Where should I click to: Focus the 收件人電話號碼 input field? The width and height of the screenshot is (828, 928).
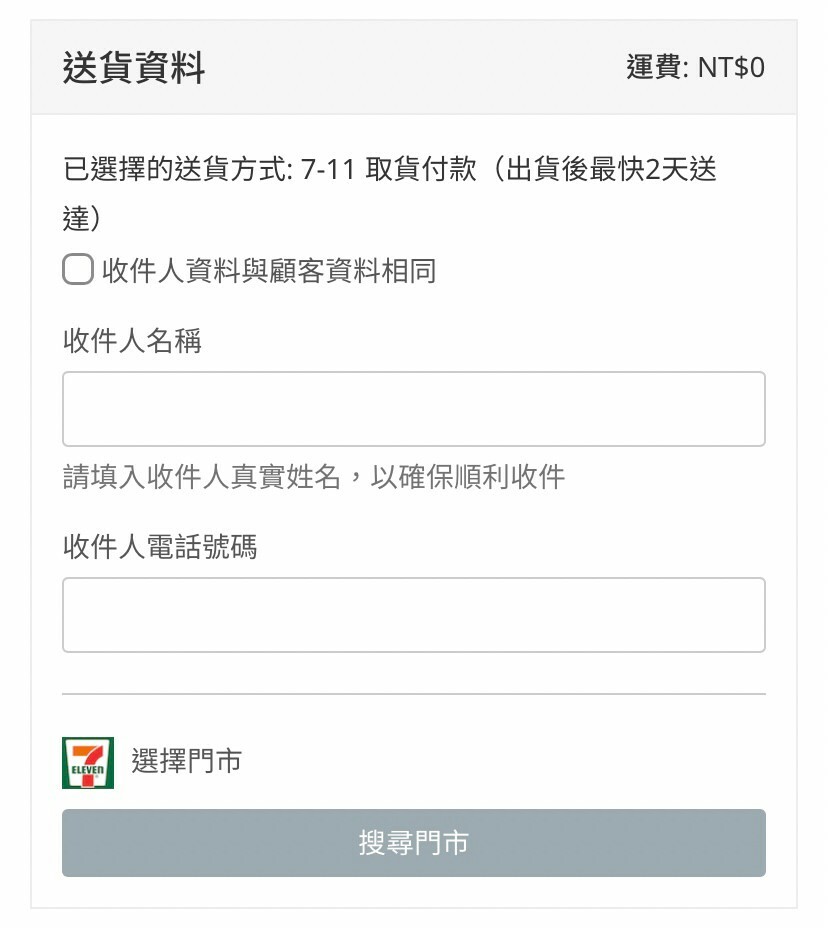(414, 615)
